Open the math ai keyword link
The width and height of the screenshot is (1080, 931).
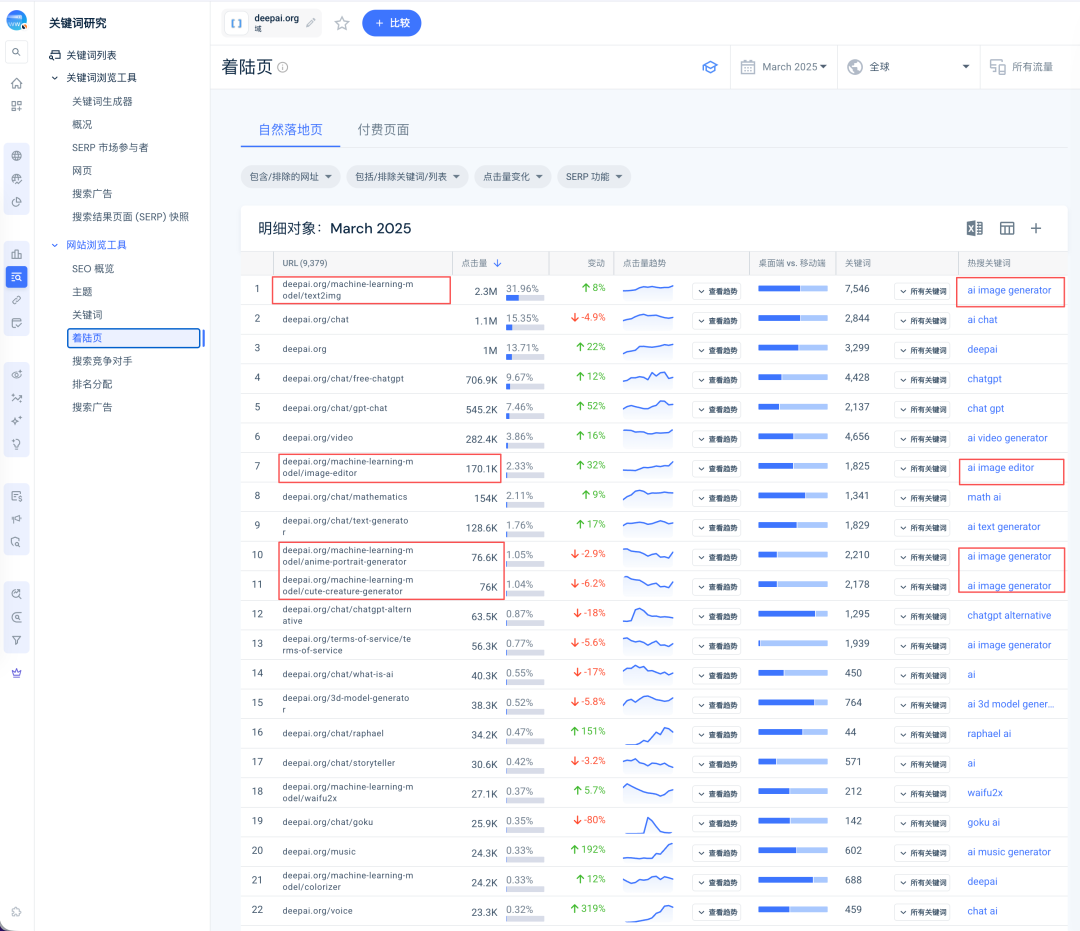984,497
